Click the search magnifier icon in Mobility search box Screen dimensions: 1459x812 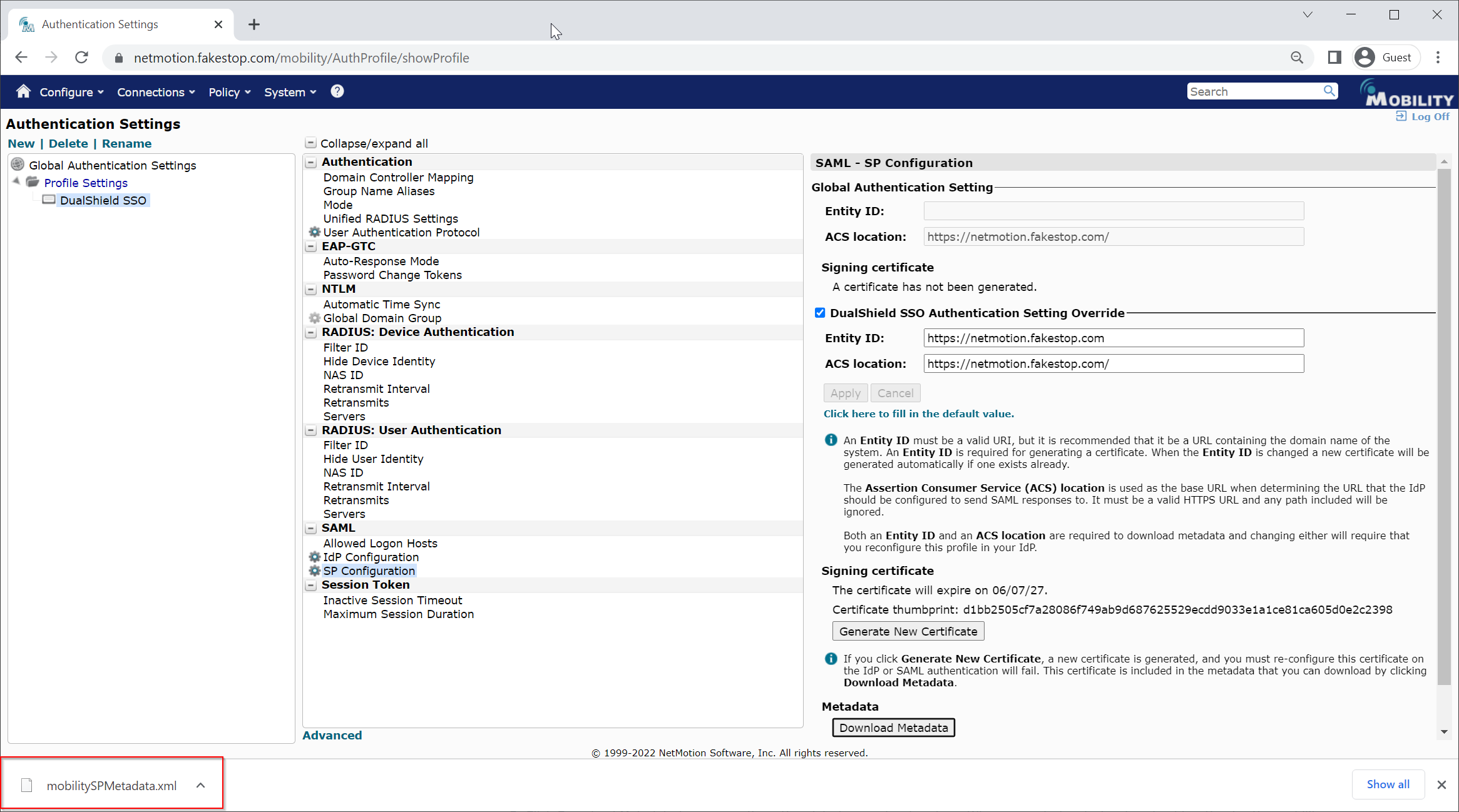coord(1329,91)
